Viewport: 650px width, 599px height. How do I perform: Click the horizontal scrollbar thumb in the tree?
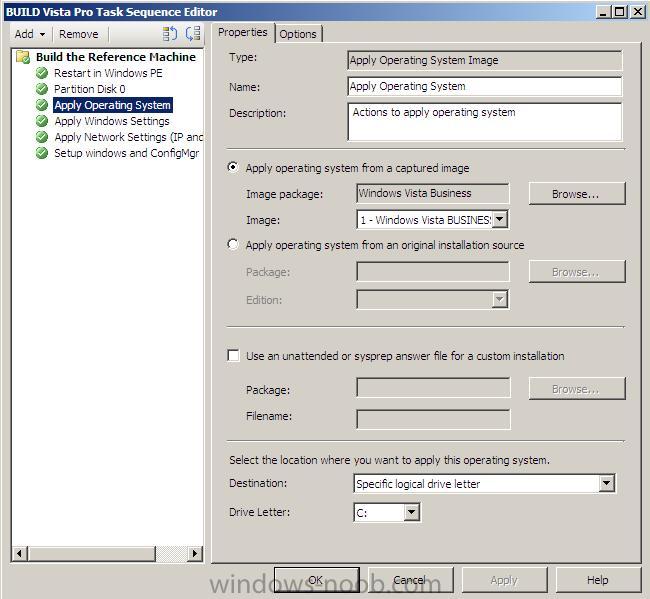[92, 553]
